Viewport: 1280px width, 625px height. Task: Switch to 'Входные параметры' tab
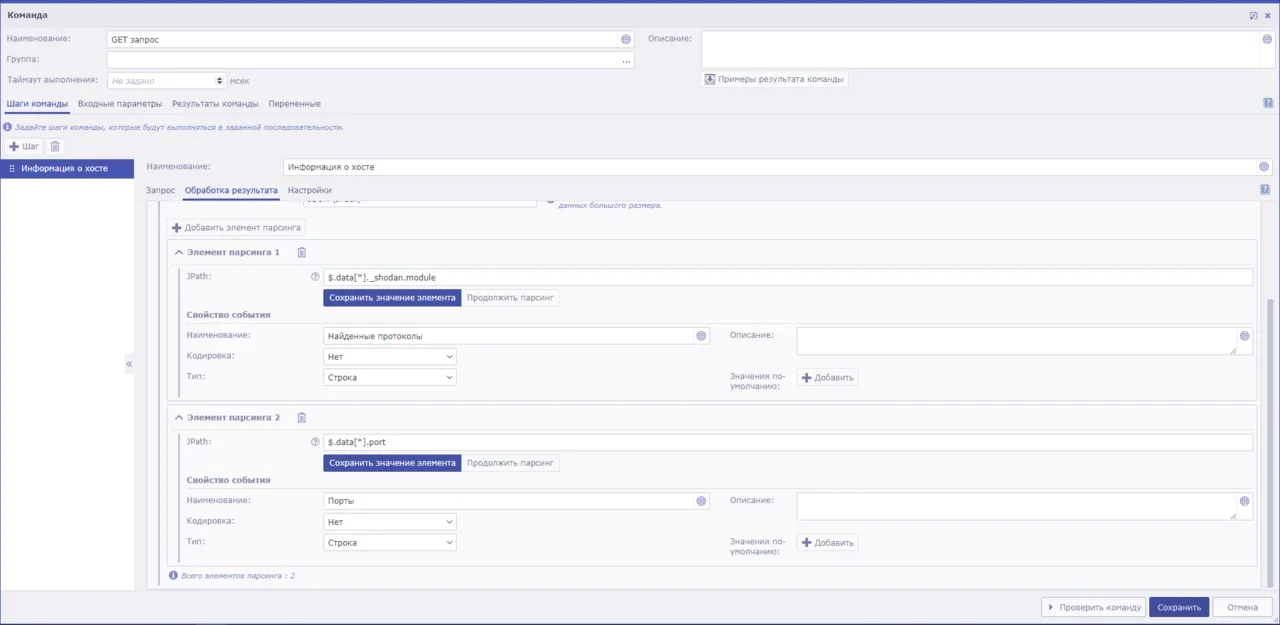[120, 104]
